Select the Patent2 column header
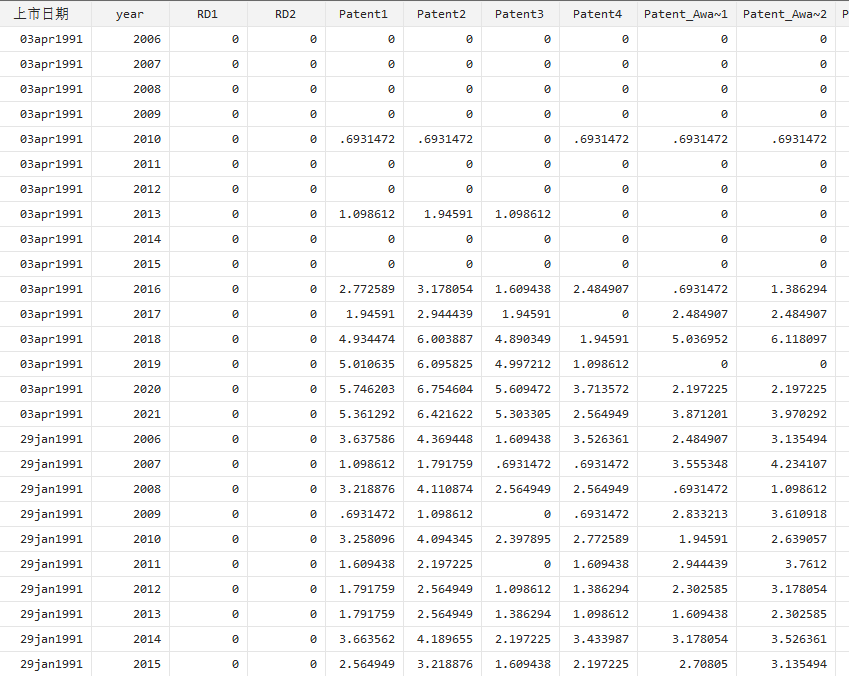The width and height of the screenshot is (849, 676). 442,14
